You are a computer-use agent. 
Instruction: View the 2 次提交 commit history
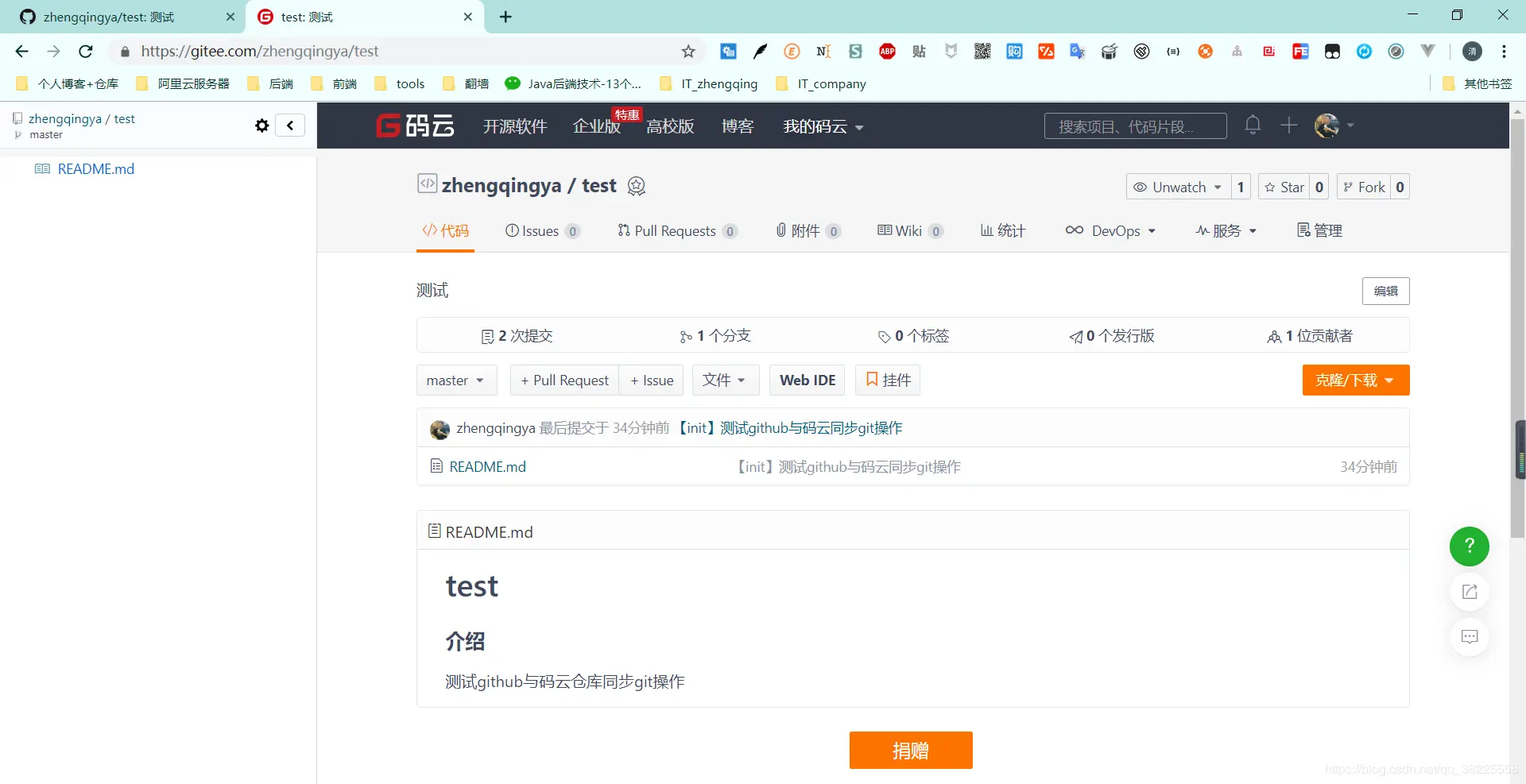click(517, 336)
